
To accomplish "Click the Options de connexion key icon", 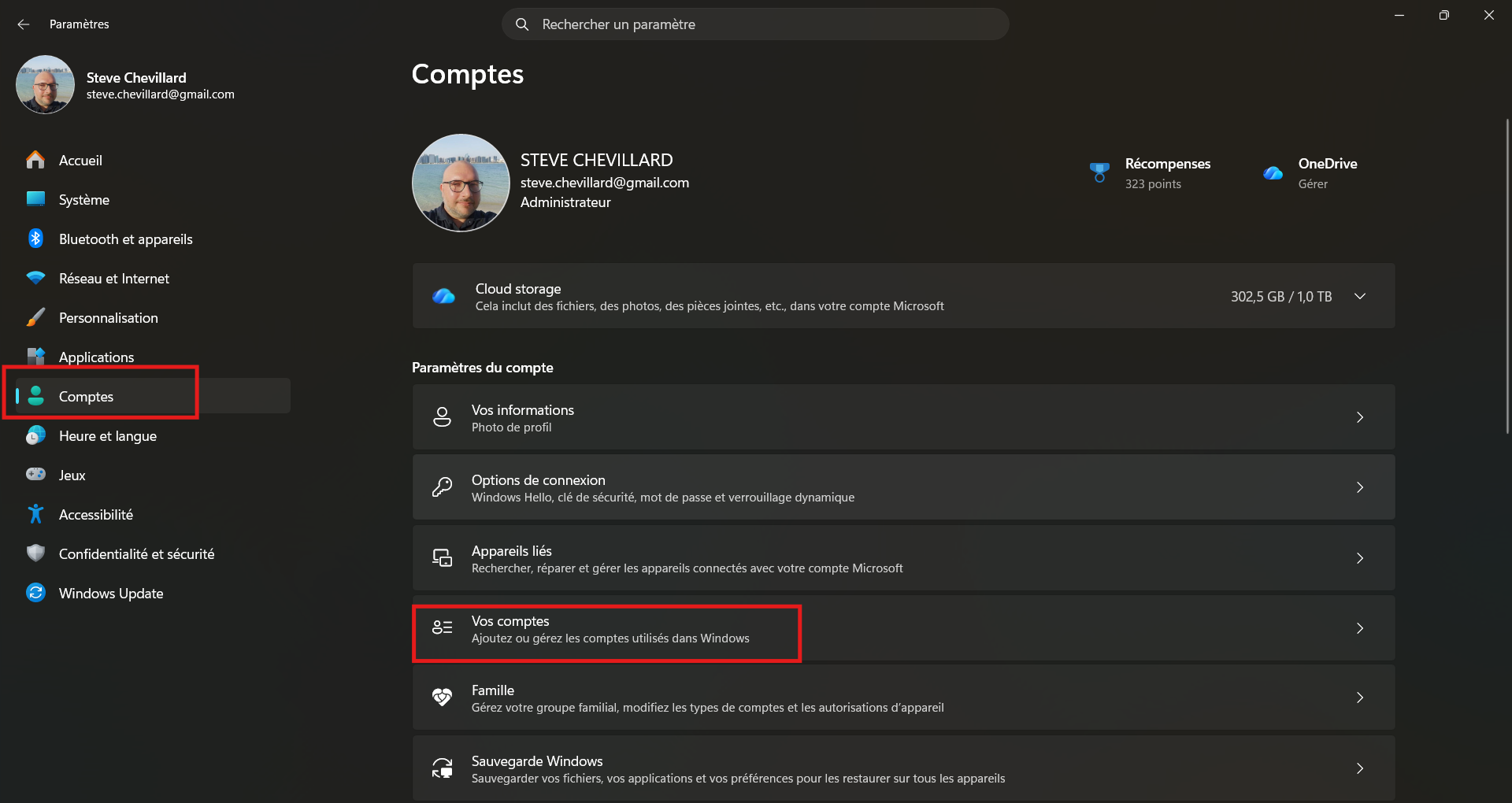I will pyautogui.click(x=443, y=487).
